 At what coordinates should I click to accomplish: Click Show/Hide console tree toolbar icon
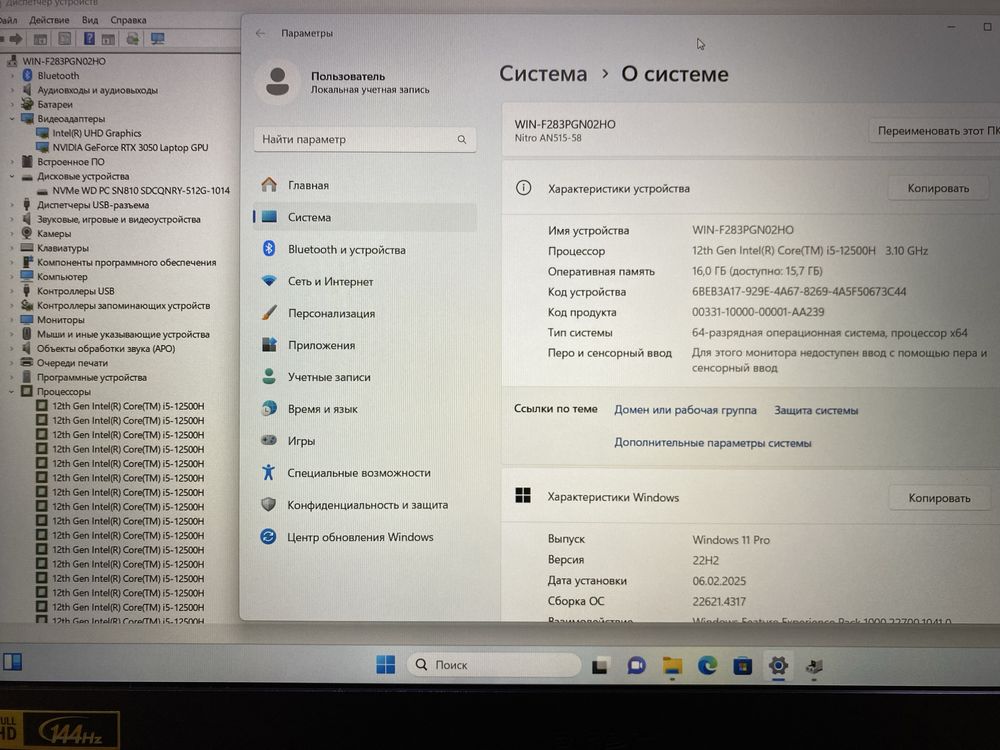click(x=40, y=39)
